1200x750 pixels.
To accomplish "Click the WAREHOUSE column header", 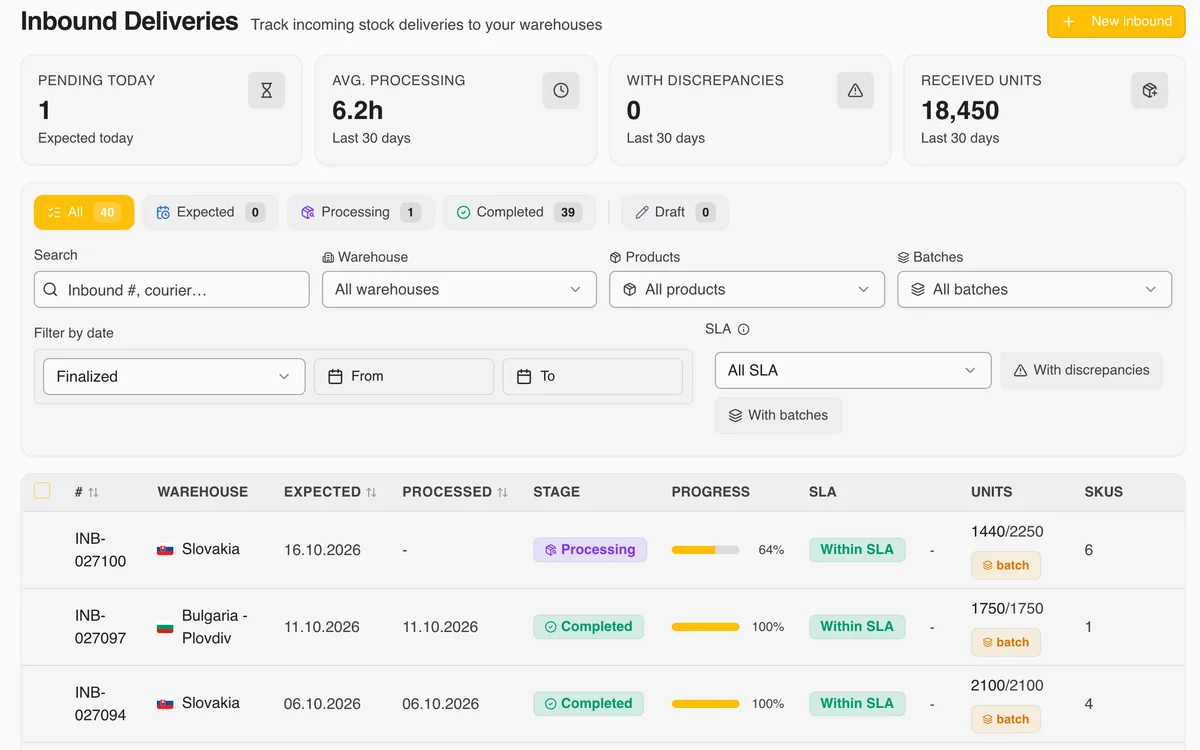I will point(203,492).
